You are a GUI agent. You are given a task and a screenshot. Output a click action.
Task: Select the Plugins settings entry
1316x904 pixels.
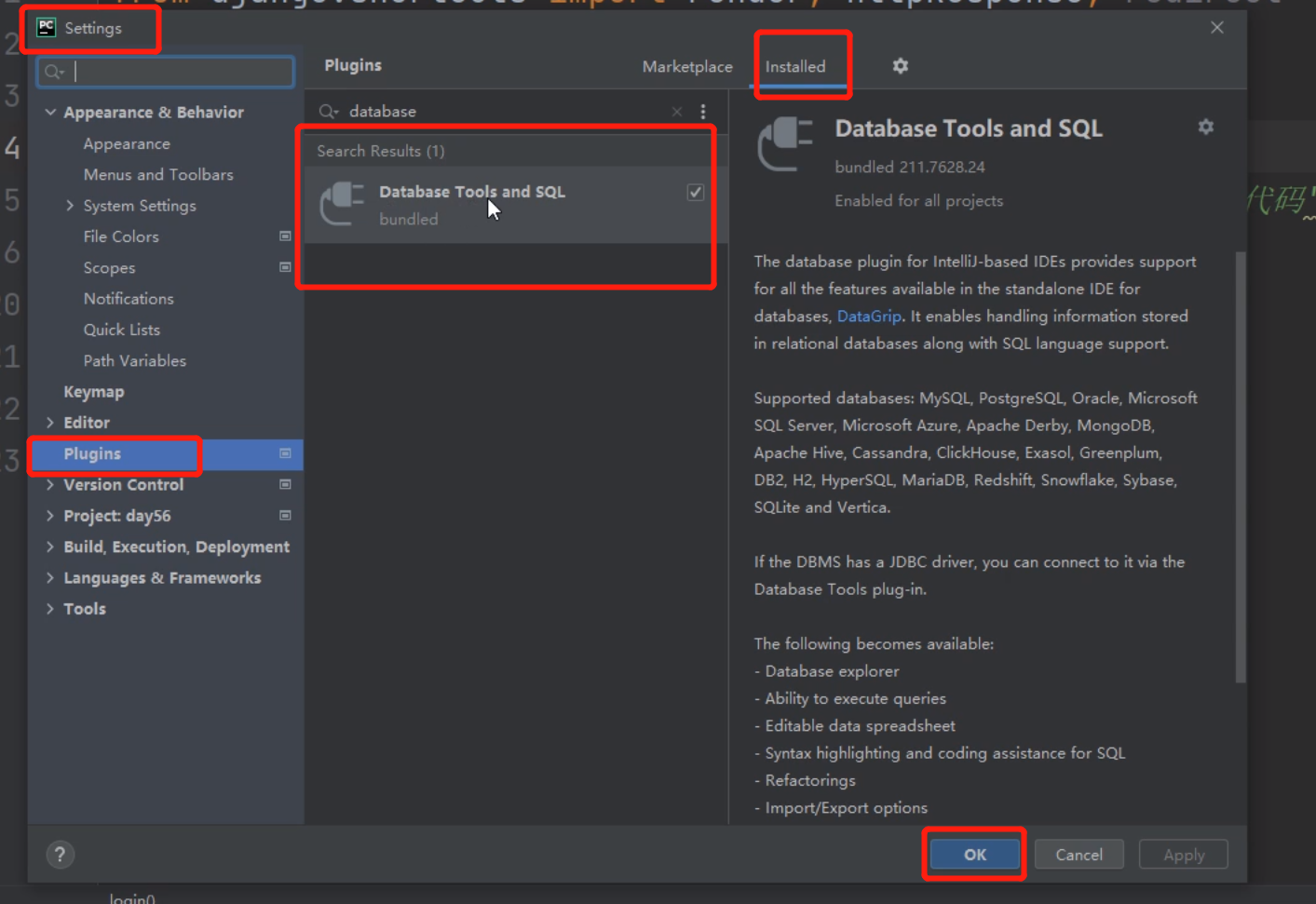(x=166, y=453)
